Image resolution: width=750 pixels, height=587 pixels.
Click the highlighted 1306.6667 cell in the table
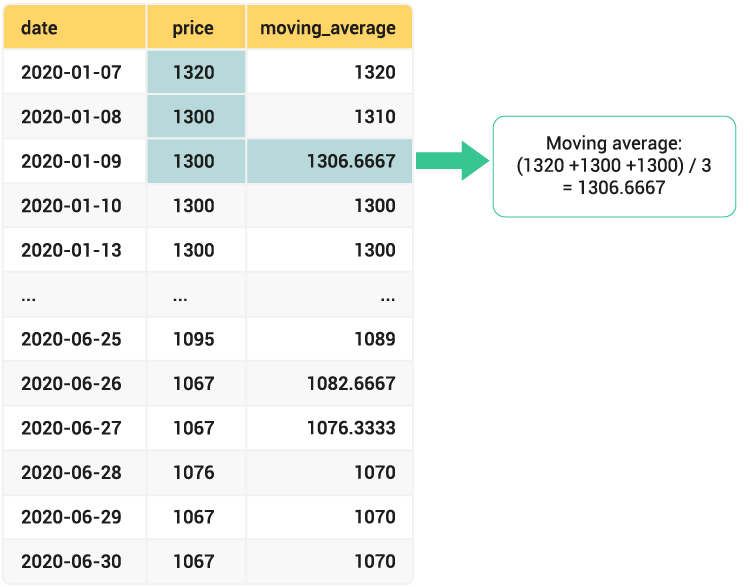(330, 161)
